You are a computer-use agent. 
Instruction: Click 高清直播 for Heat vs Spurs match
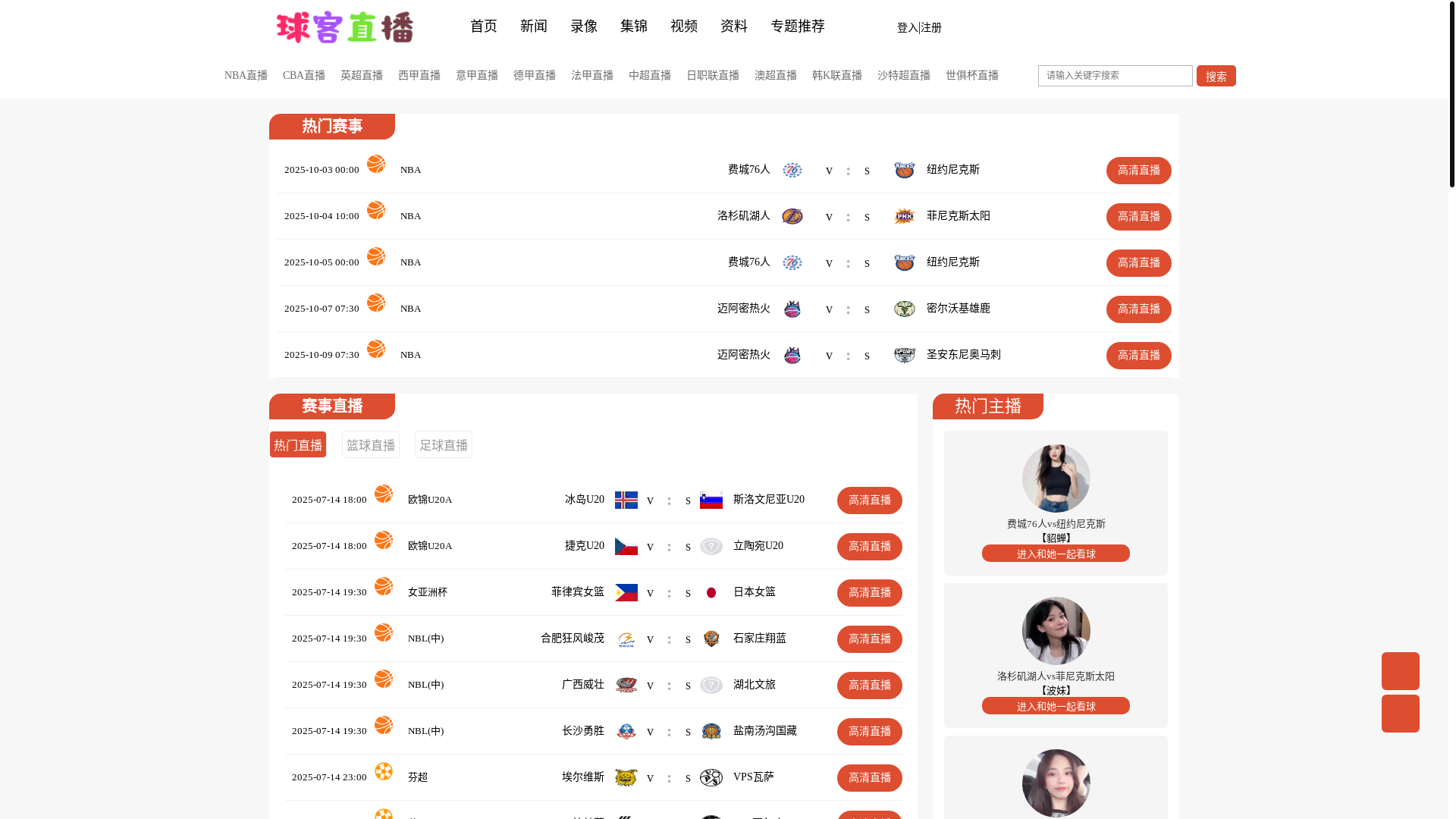point(1139,356)
